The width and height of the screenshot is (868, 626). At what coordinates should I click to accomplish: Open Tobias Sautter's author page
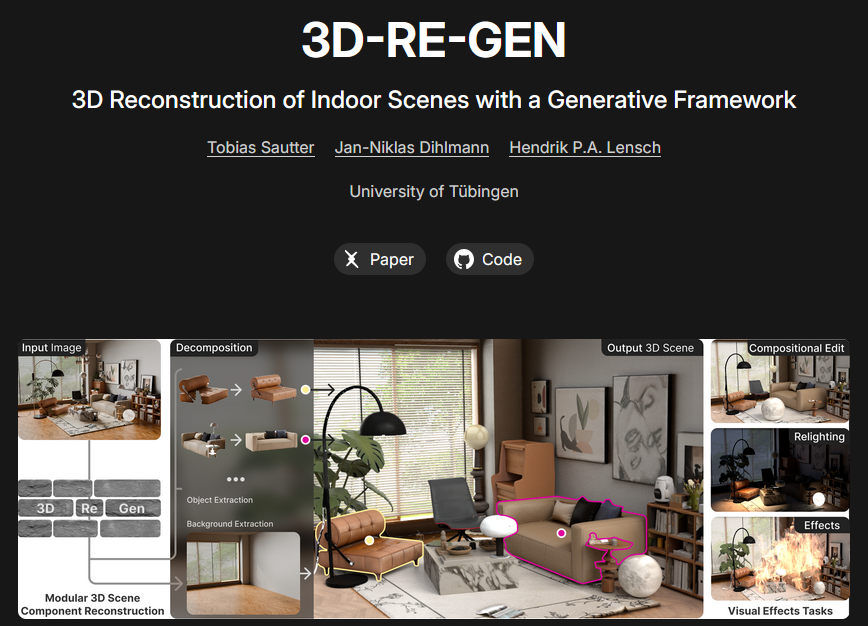click(260, 148)
